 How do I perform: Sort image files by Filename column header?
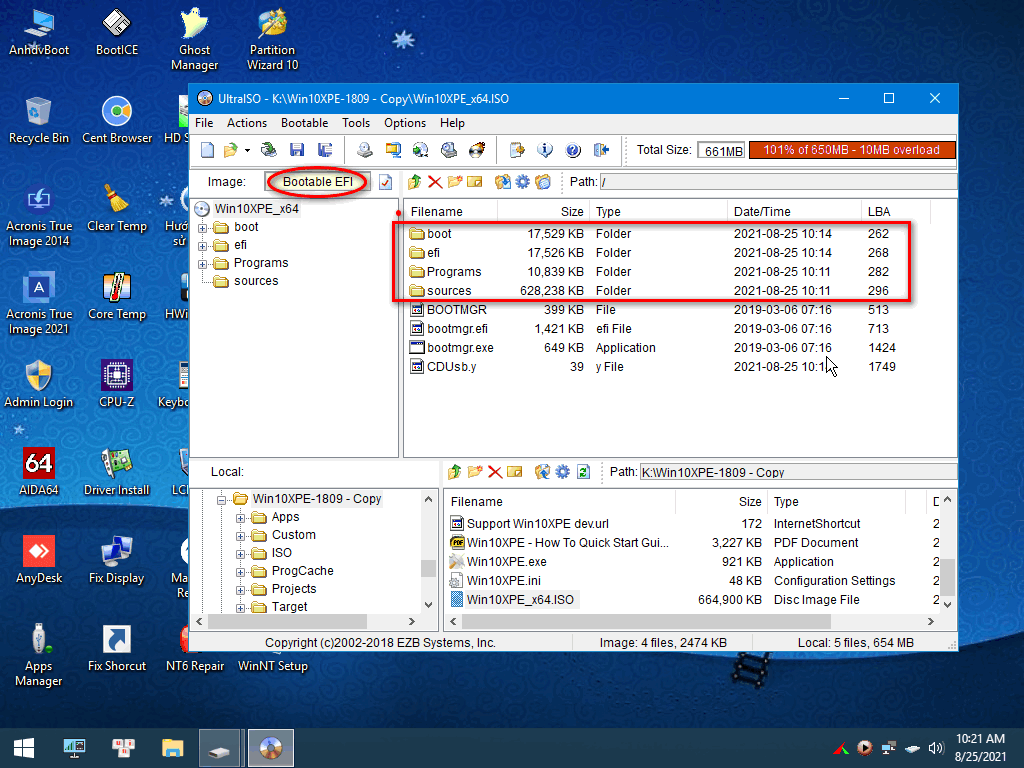tap(451, 212)
